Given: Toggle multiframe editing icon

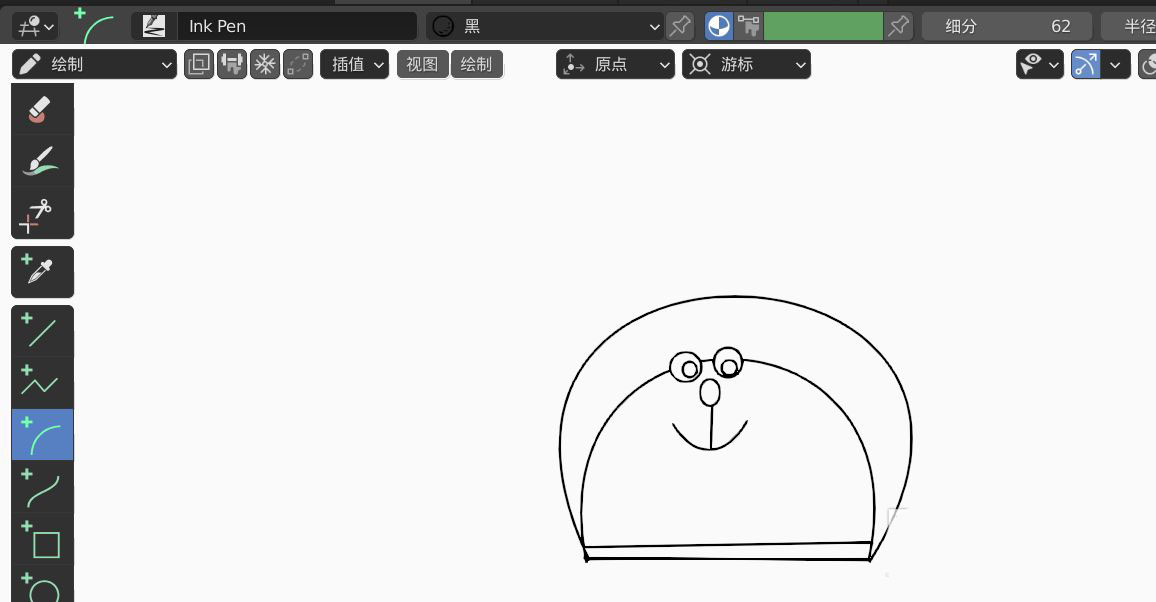Looking at the screenshot, I should (199, 65).
